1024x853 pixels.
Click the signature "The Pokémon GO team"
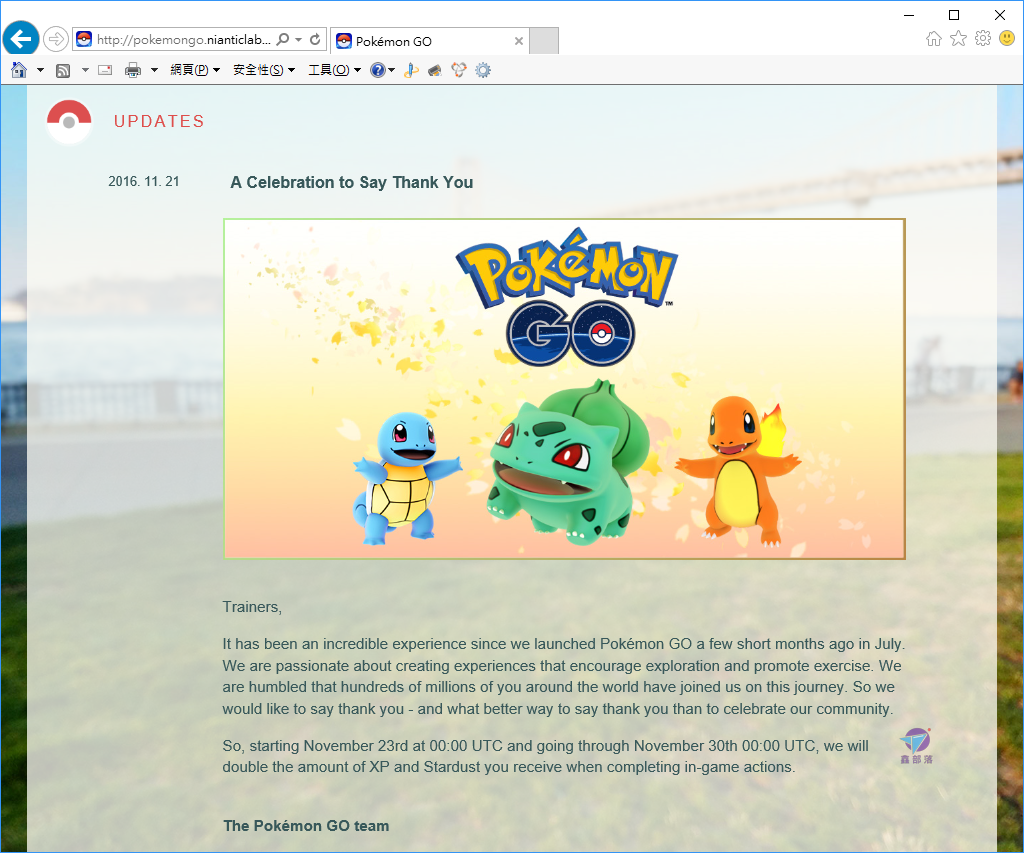(x=306, y=826)
